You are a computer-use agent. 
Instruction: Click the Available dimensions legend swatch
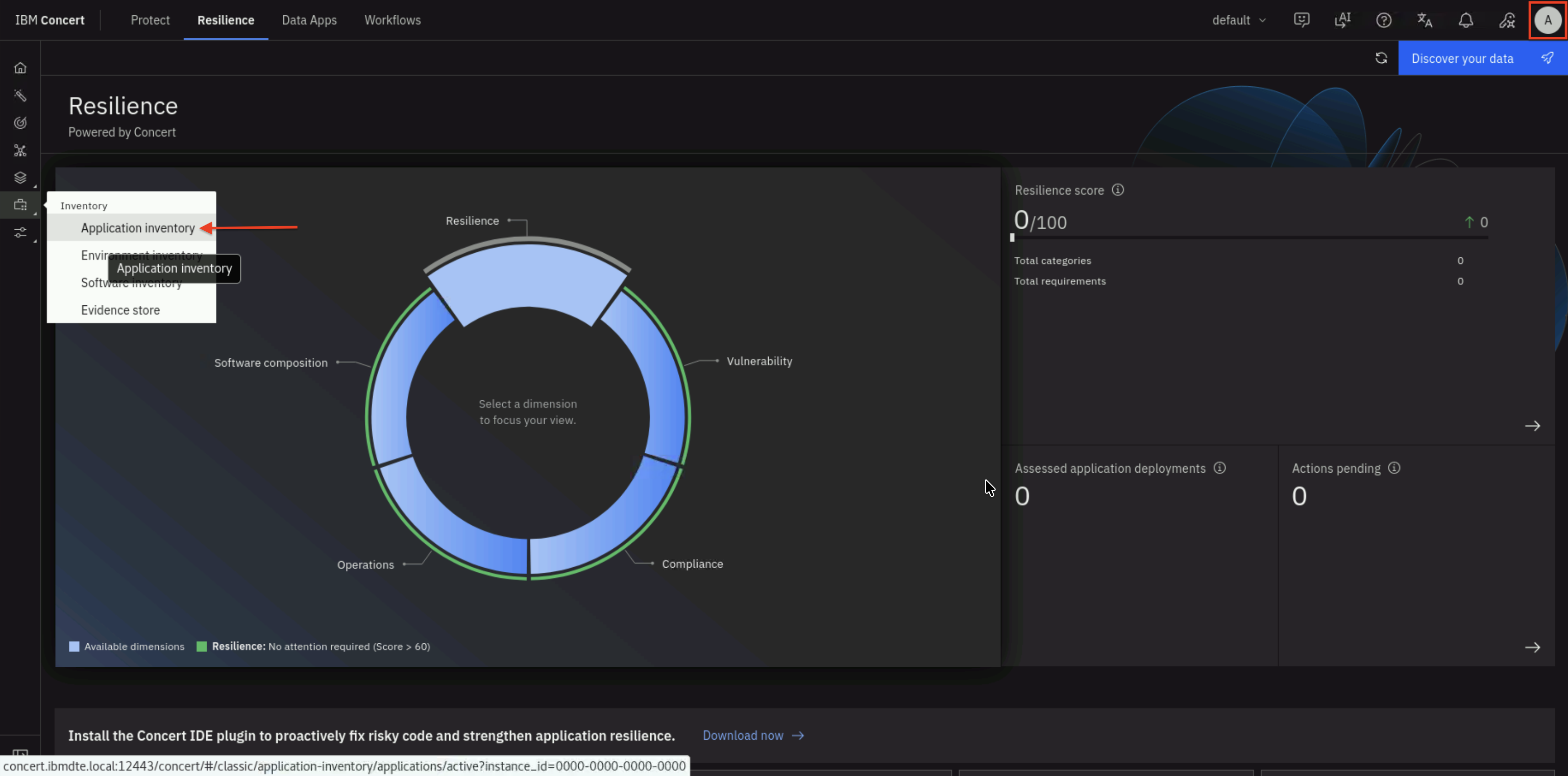(74, 646)
